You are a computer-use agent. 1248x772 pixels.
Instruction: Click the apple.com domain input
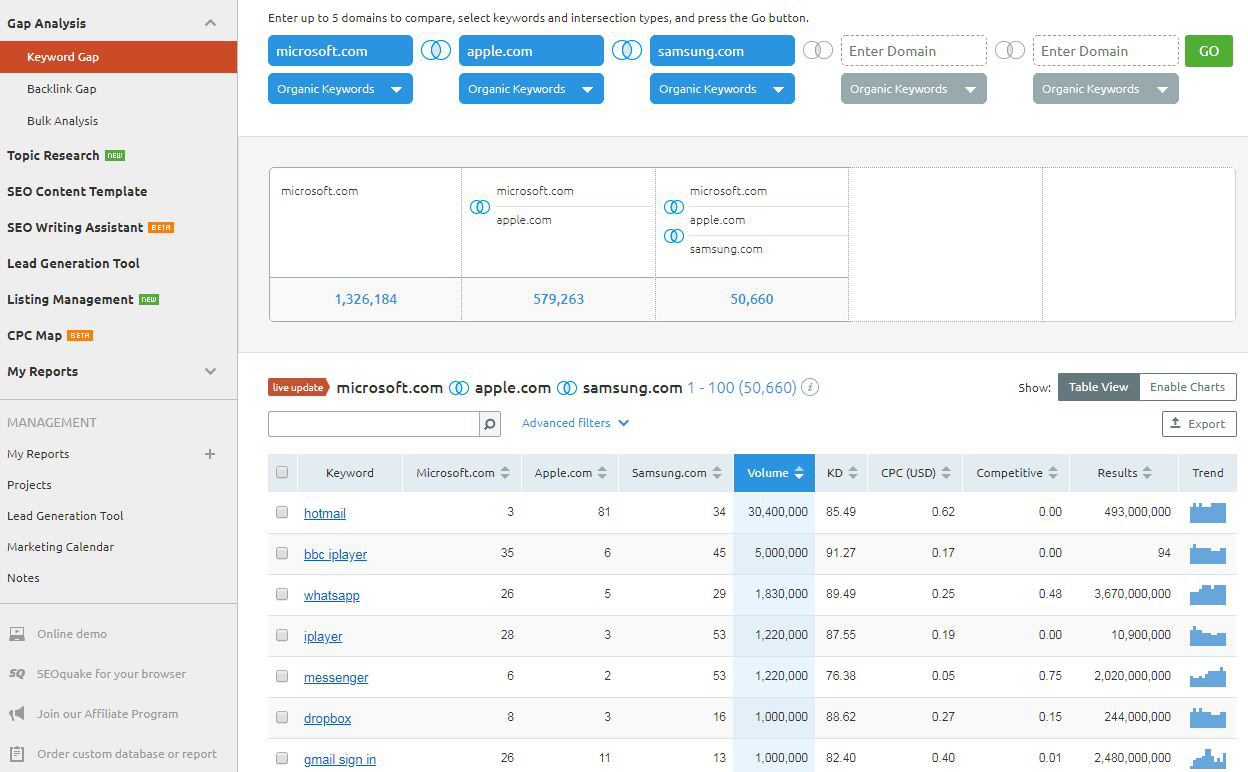click(x=531, y=51)
